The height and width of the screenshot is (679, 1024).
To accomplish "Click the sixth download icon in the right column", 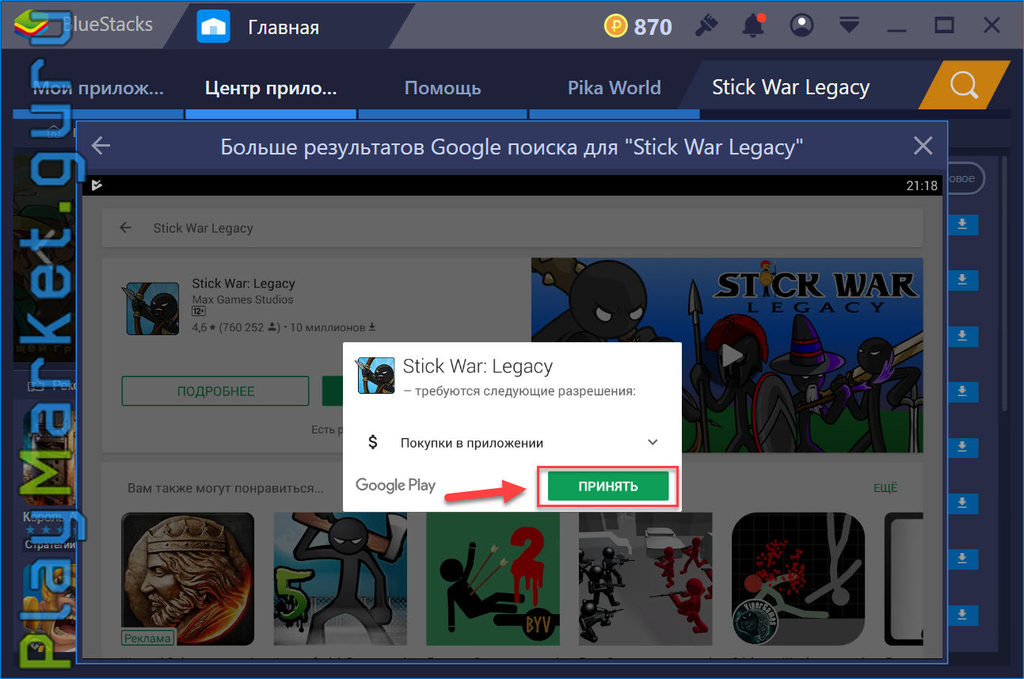I will [962, 503].
